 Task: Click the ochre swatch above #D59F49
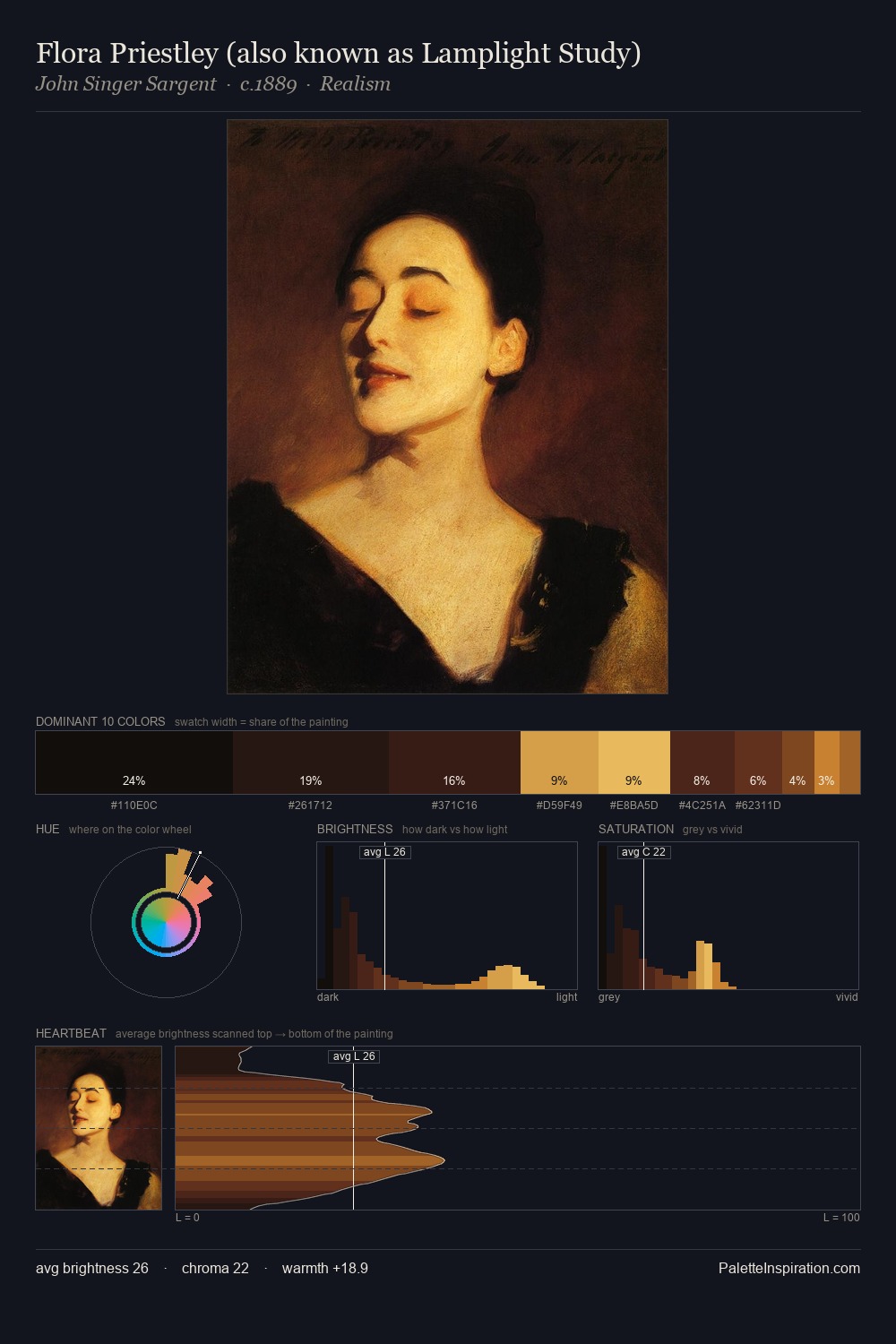(559, 762)
